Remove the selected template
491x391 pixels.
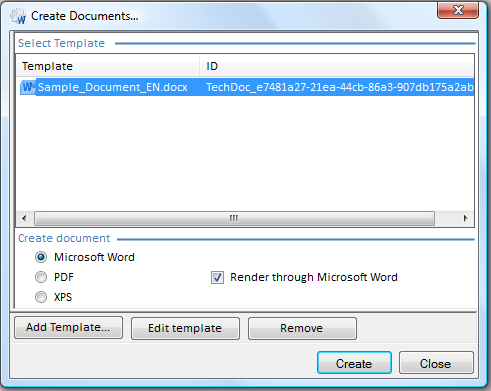pyautogui.click(x=302, y=328)
